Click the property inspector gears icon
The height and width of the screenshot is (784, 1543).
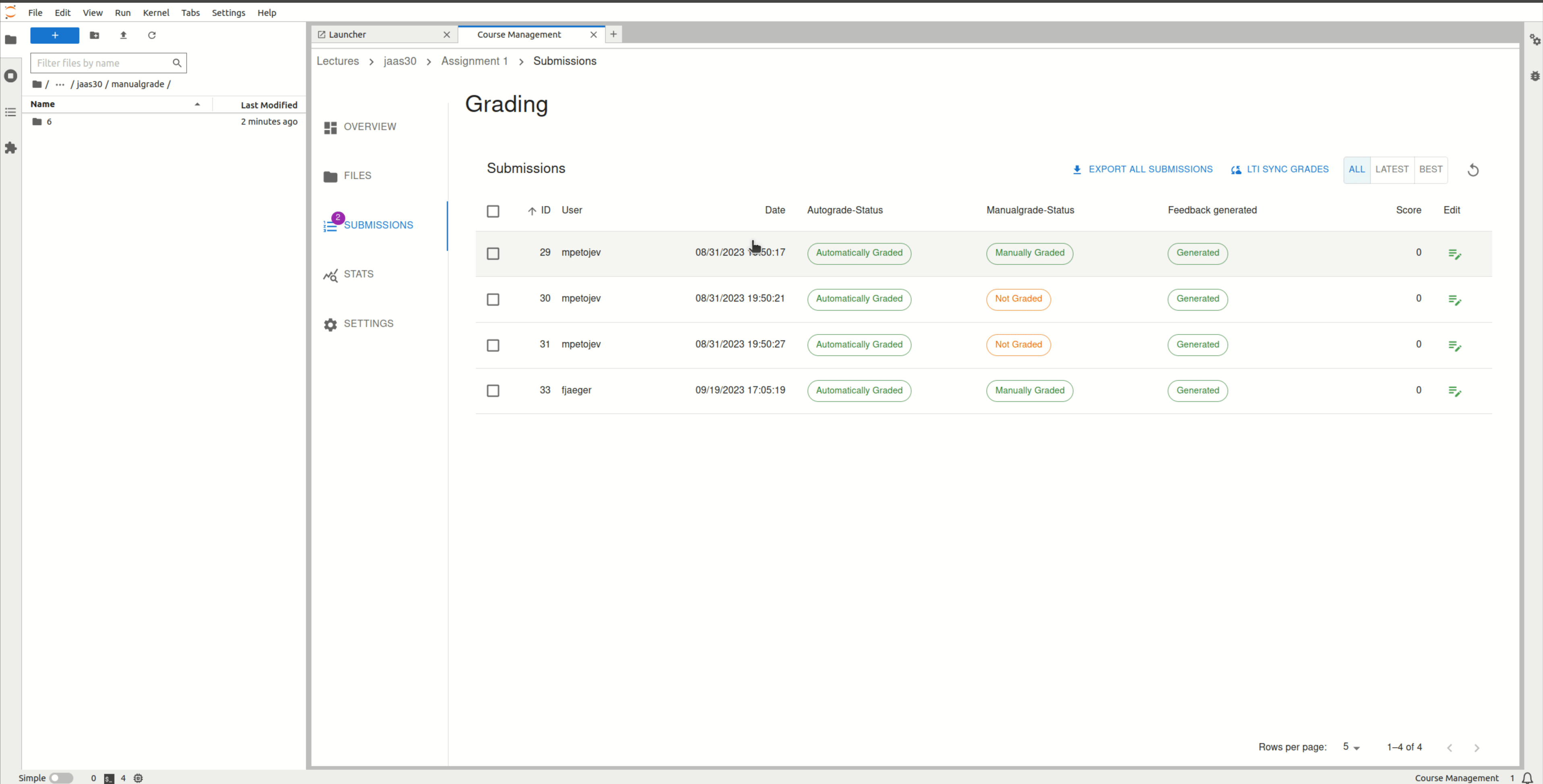tap(1535, 39)
